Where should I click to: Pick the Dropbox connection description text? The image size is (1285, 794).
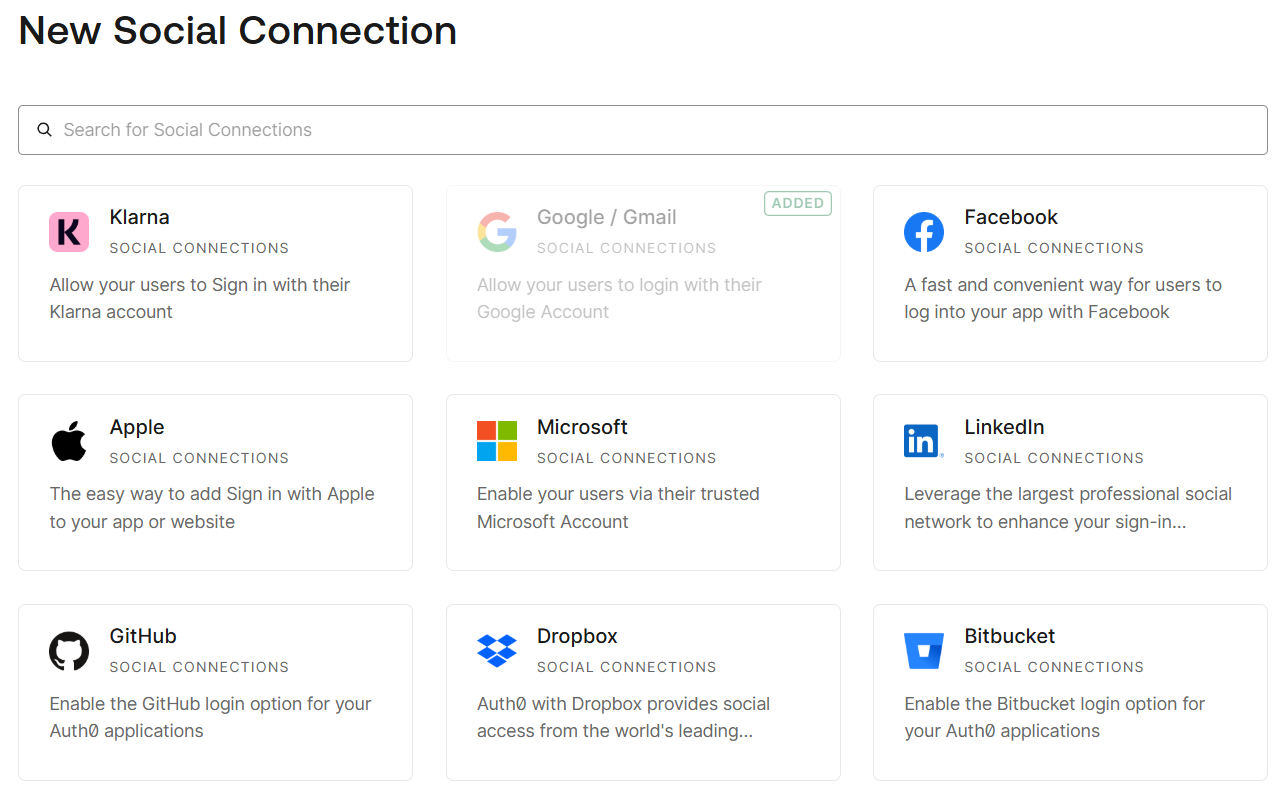coord(622,717)
